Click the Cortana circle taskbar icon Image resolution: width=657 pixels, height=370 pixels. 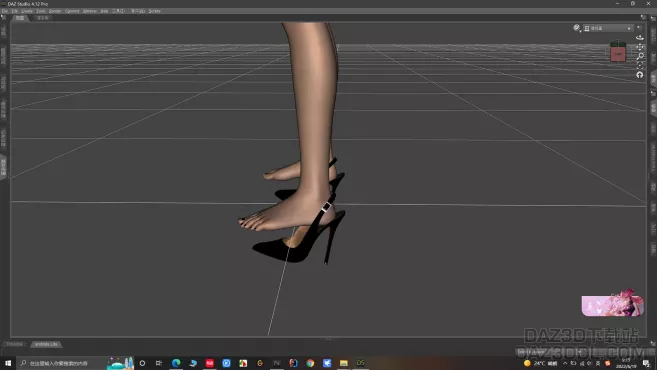(142, 363)
